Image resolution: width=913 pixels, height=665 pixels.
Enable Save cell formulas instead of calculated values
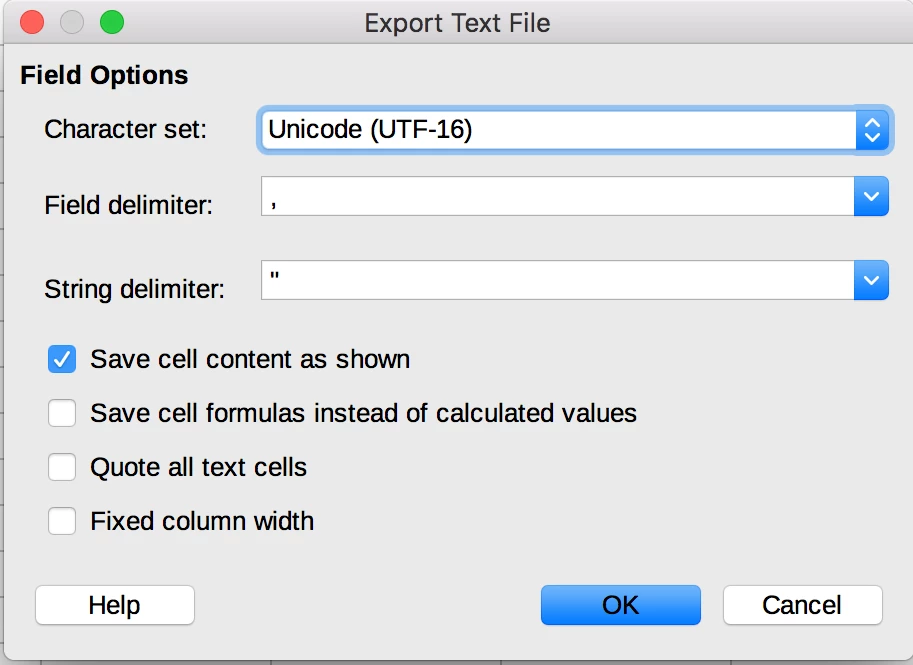tap(62, 414)
